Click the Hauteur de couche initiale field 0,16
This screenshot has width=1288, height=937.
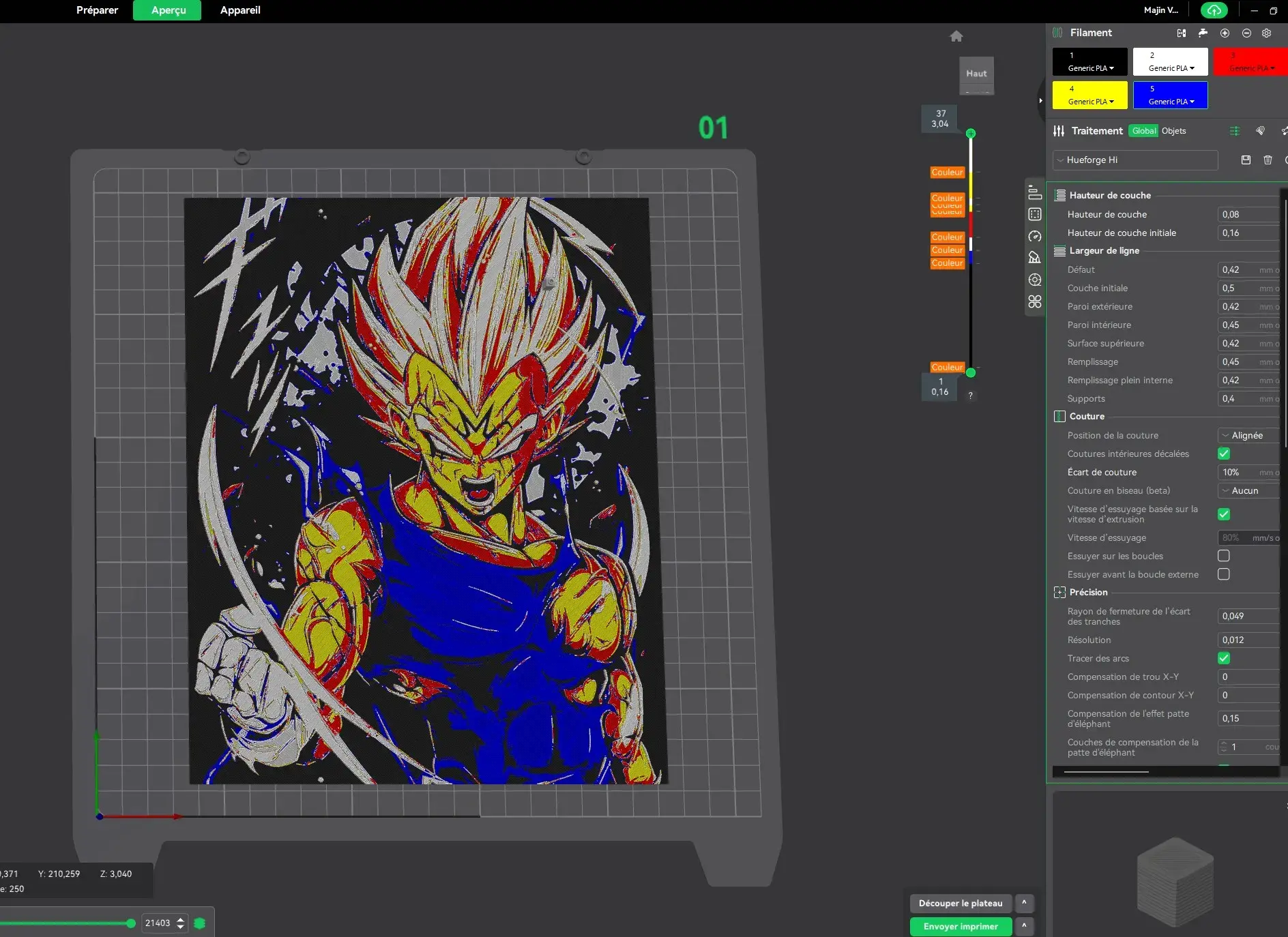click(1248, 233)
